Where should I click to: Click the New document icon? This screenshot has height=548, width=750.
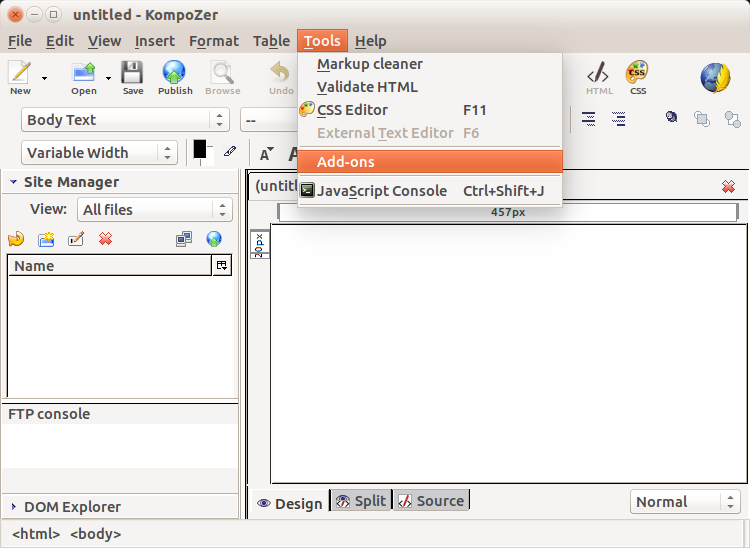(x=20, y=73)
